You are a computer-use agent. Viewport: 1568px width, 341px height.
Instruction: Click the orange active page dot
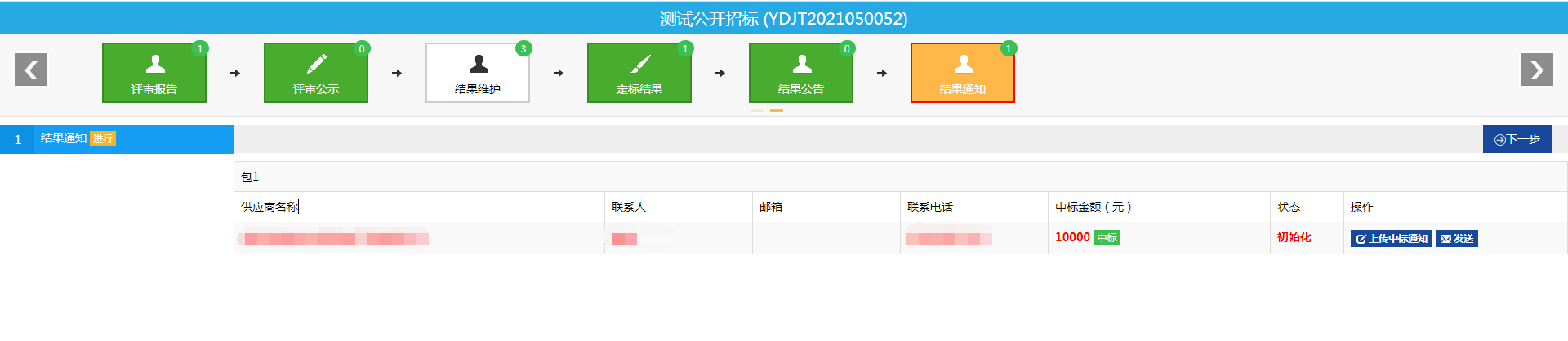point(777,110)
